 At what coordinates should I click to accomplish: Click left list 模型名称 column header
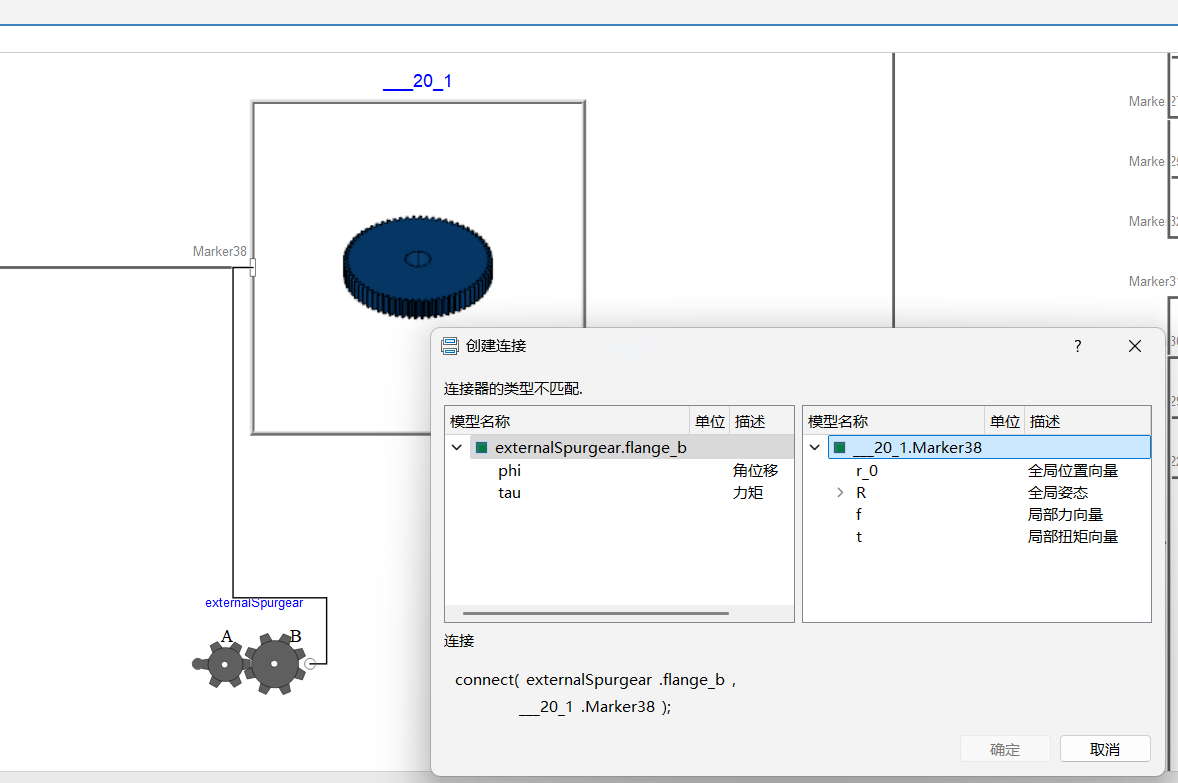pos(567,422)
